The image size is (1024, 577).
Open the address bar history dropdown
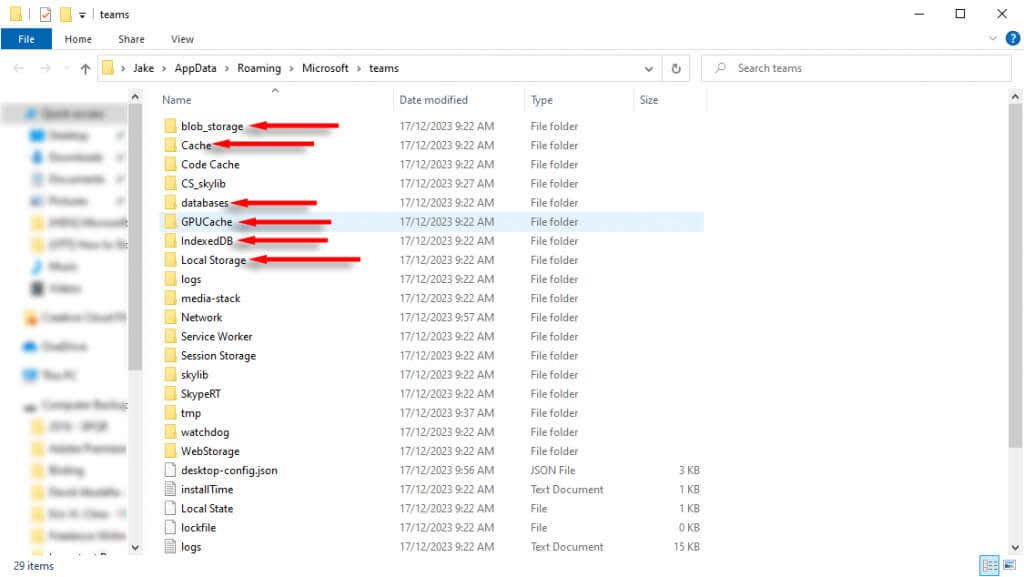[649, 69]
